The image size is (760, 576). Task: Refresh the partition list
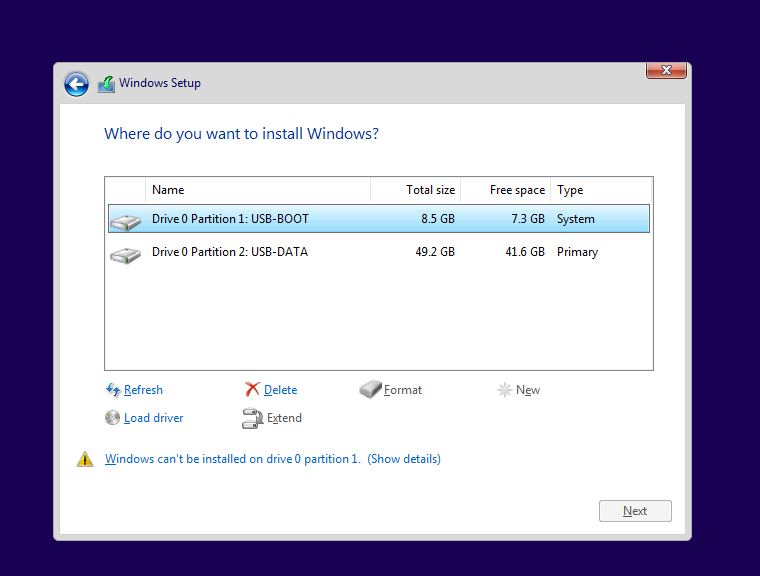(143, 390)
